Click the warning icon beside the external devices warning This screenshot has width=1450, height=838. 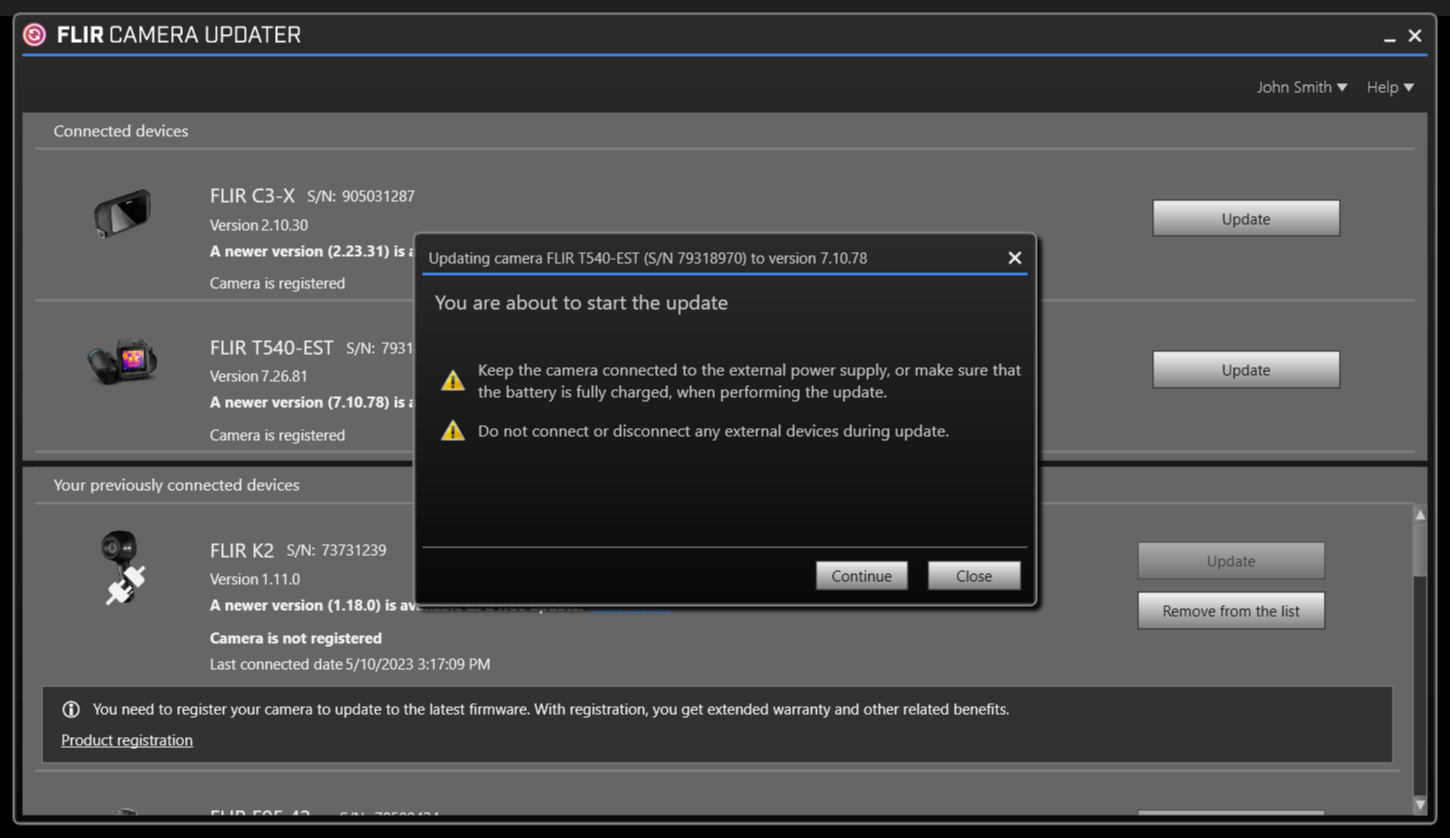tap(452, 430)
